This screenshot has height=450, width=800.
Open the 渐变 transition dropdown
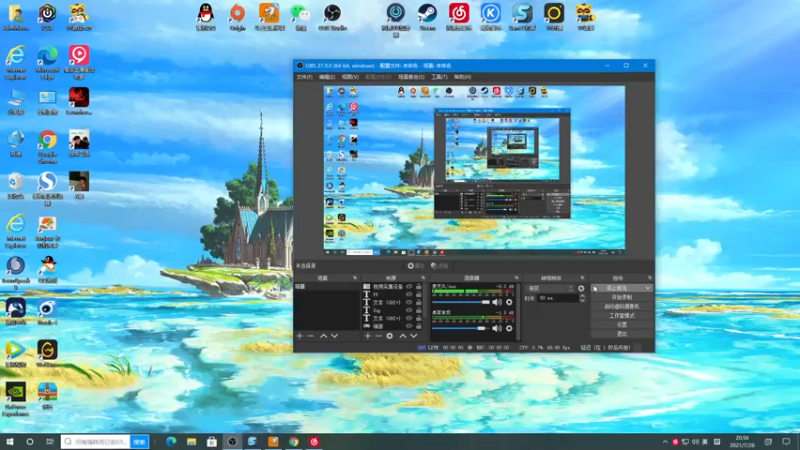point(550,288)
